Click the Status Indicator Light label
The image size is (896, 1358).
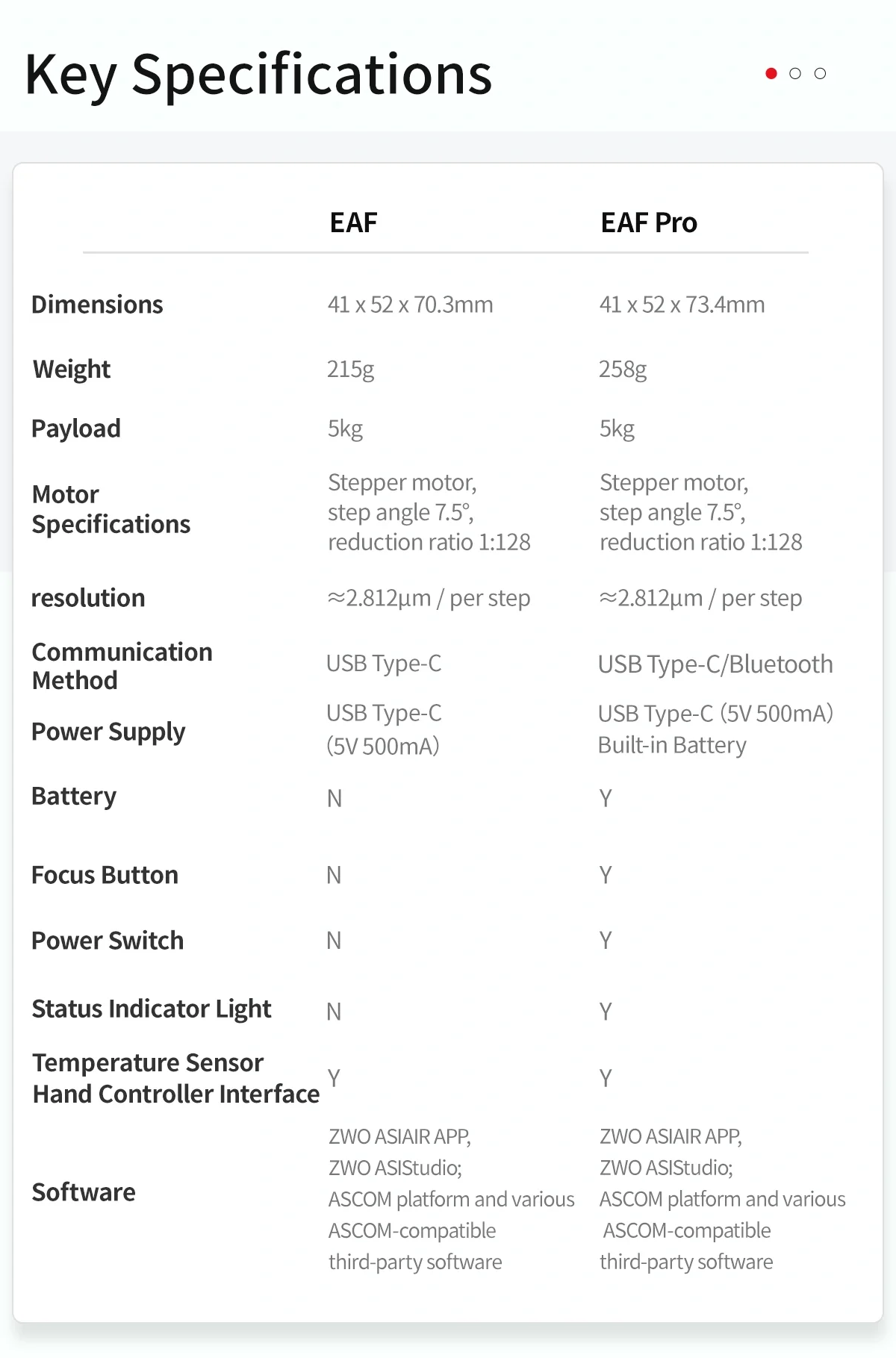tap(151, 1009)
